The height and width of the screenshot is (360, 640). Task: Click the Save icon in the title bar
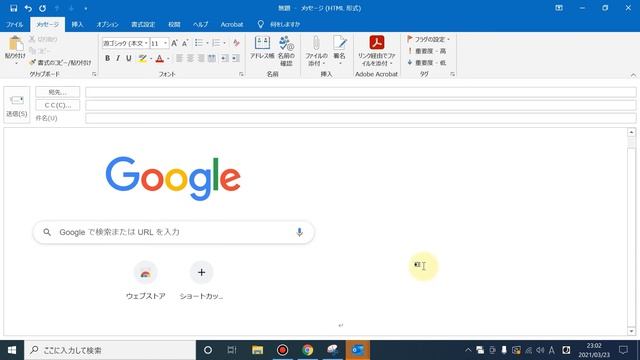13,8
